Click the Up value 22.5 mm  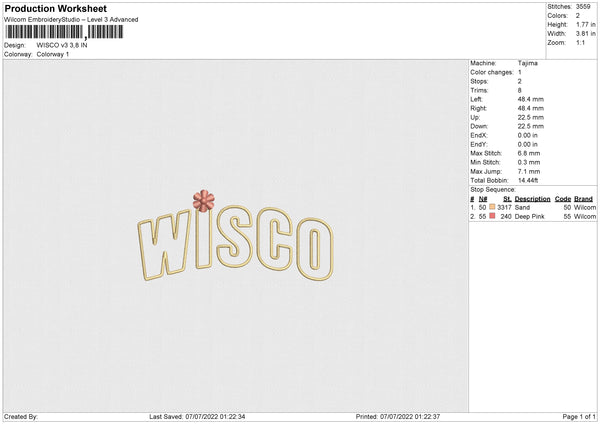click(531, 117)
